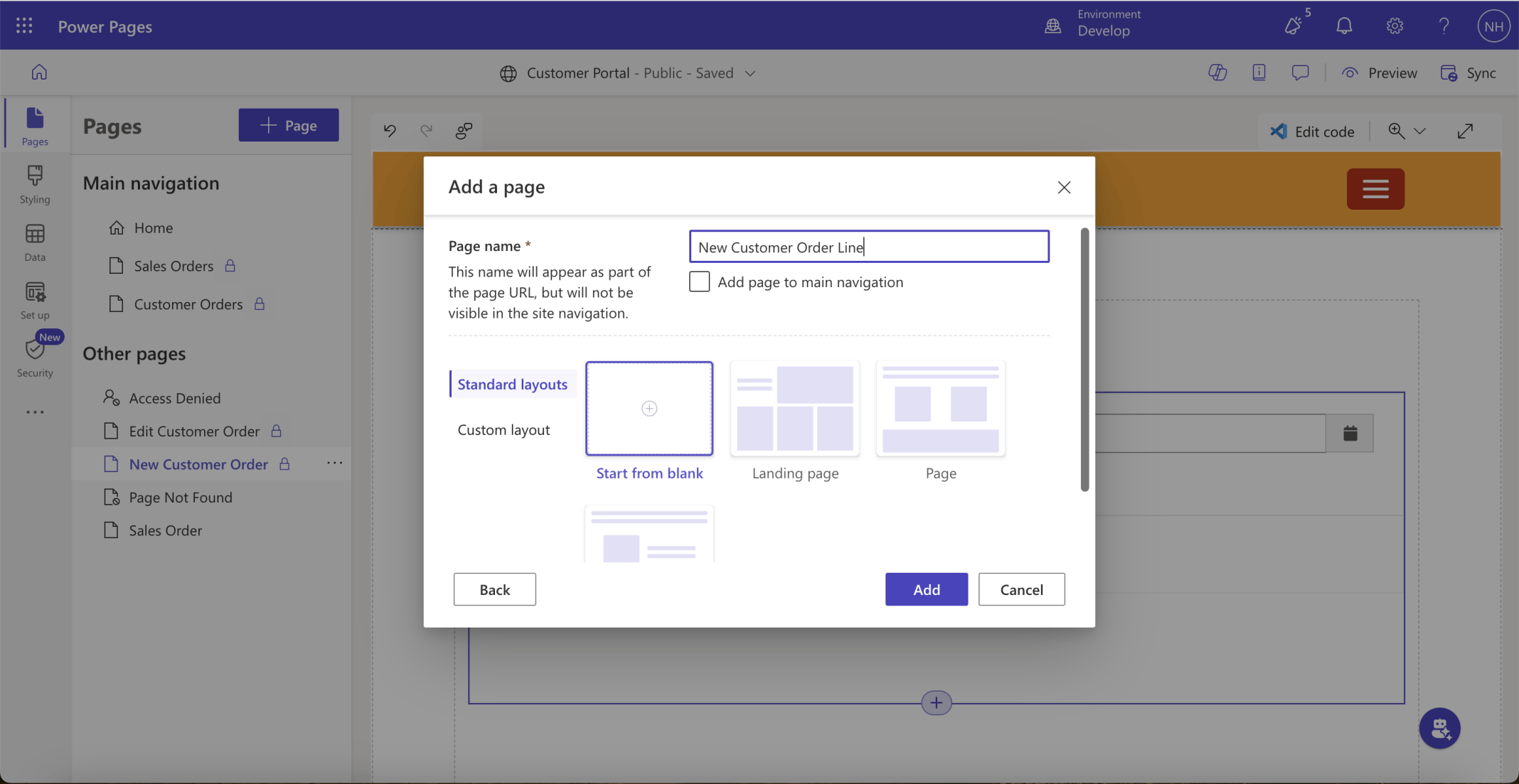The width and height of the screenshot is (1519, 784).
Task: Open the Data workspace icon
Action: tap(34, 242)
